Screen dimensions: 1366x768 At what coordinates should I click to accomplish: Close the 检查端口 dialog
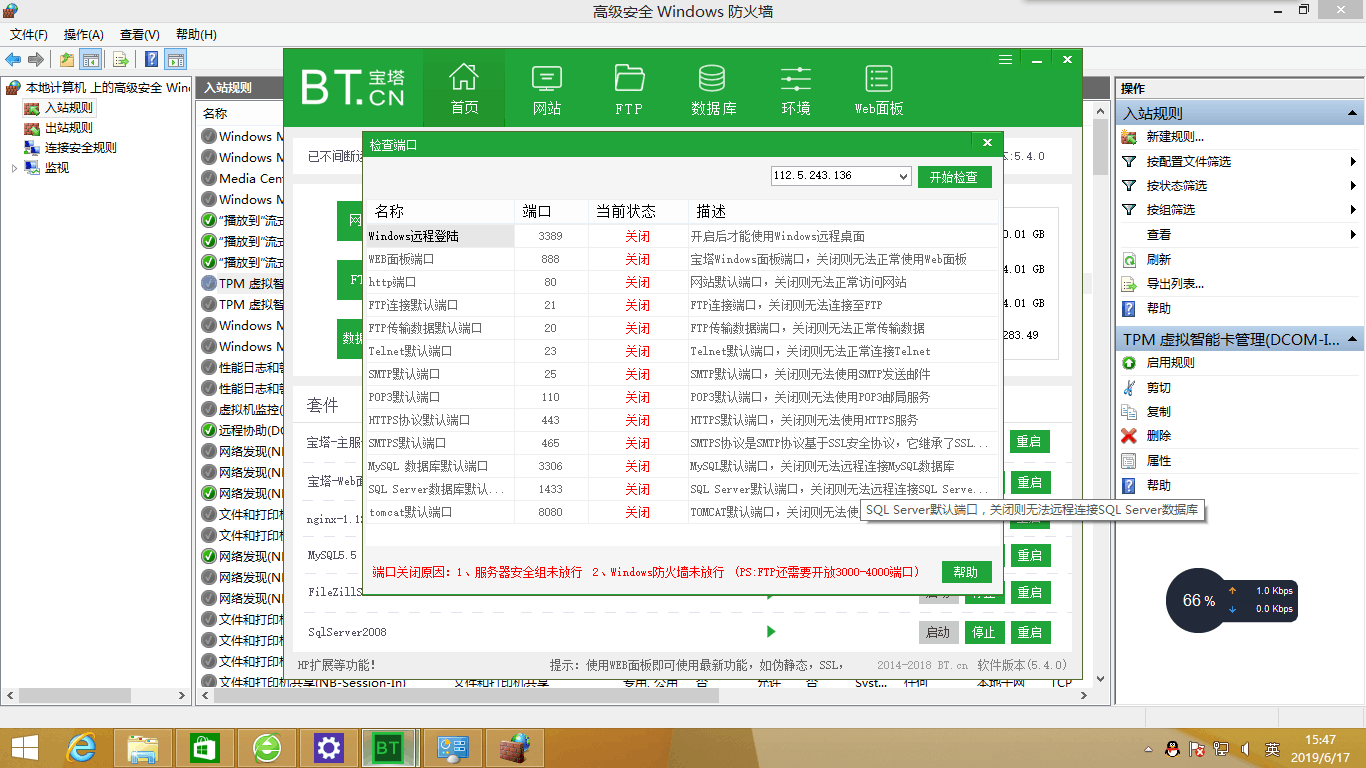pos(987,143)
